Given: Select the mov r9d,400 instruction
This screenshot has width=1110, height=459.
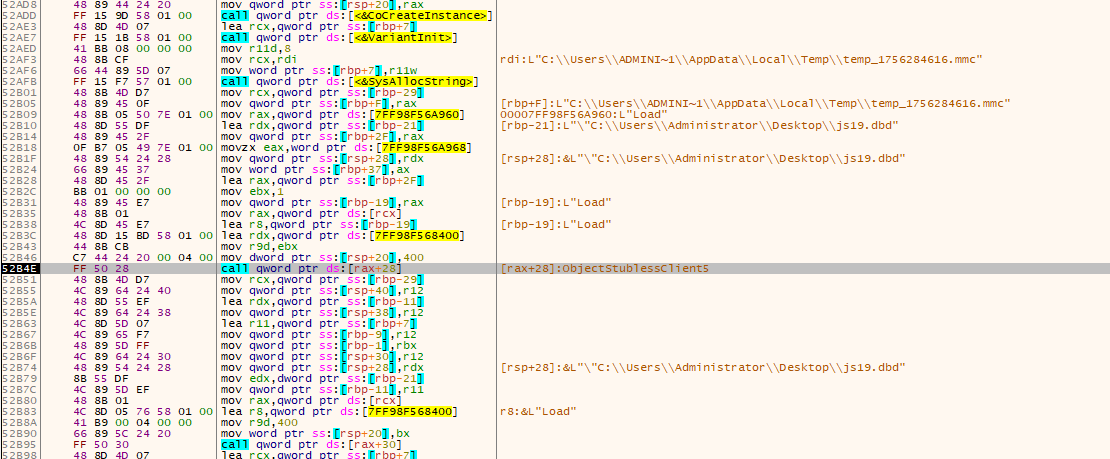Looking at the screenshot, I should tap(257, 421).
